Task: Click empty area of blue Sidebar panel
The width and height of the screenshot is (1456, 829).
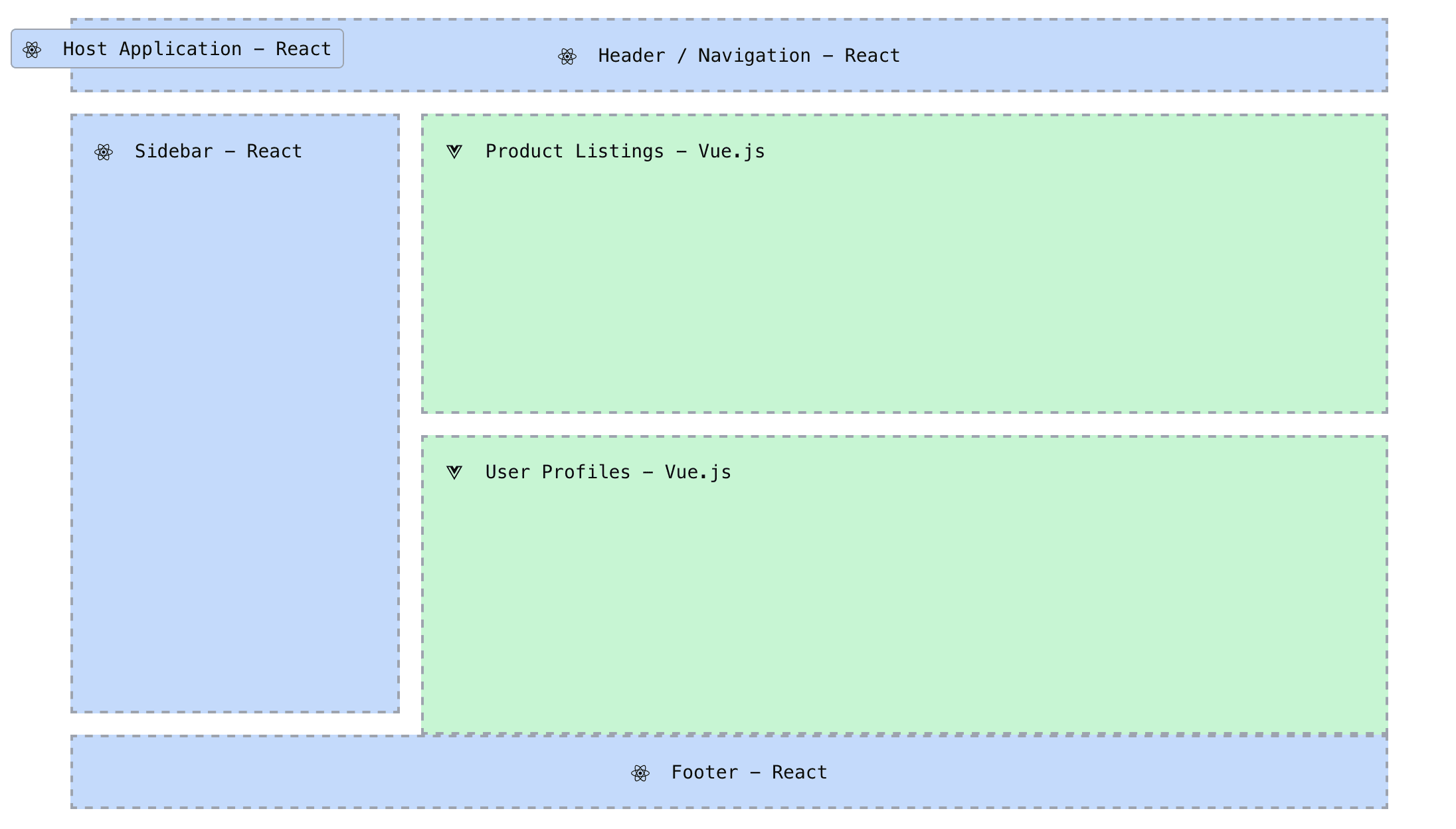Action: [x=235, y=432]
